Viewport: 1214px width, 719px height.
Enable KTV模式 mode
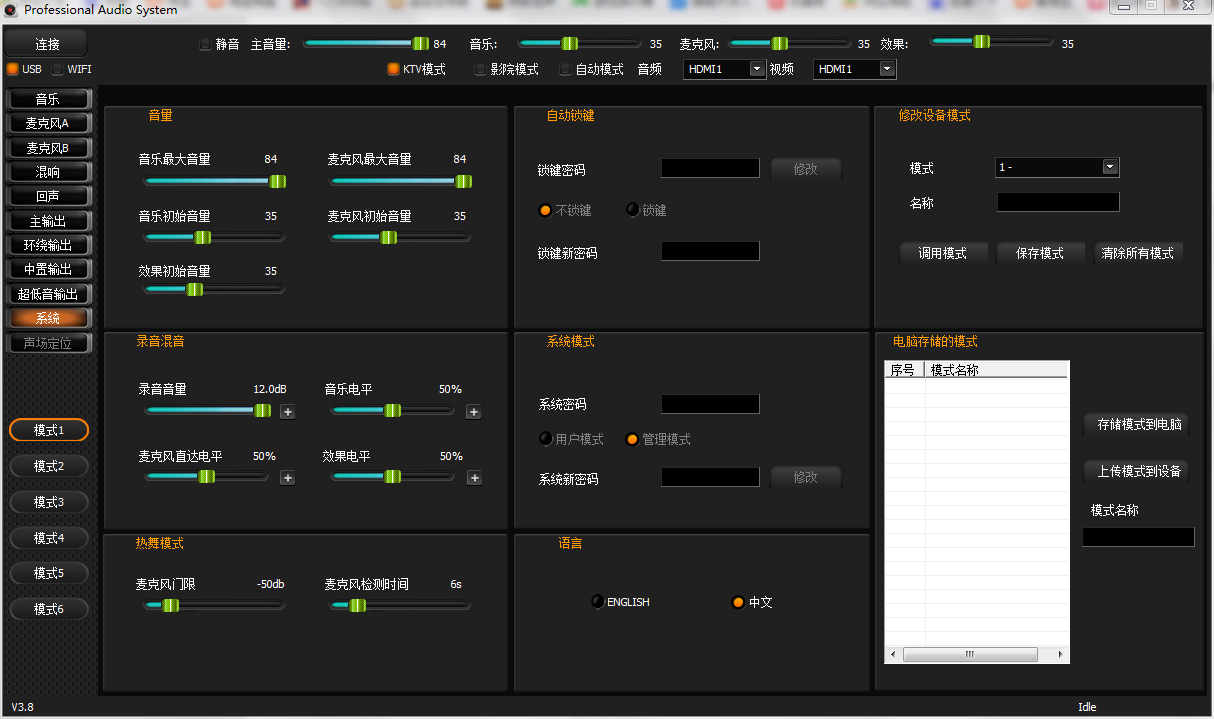point(393,69)
